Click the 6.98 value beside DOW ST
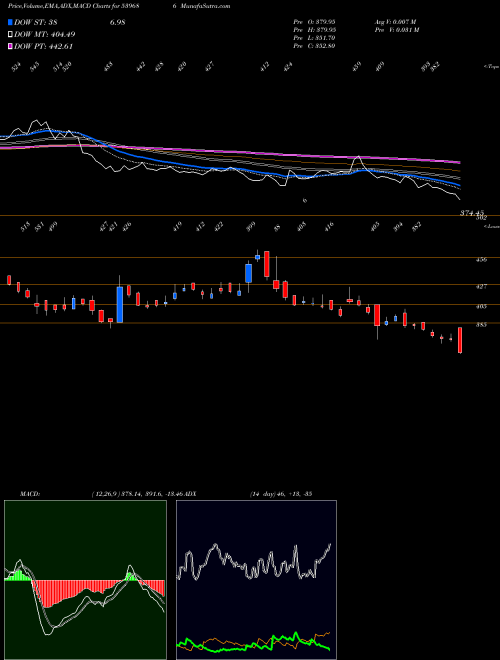Viewport: 500px width, 660px height. click(x=118, y=22)
